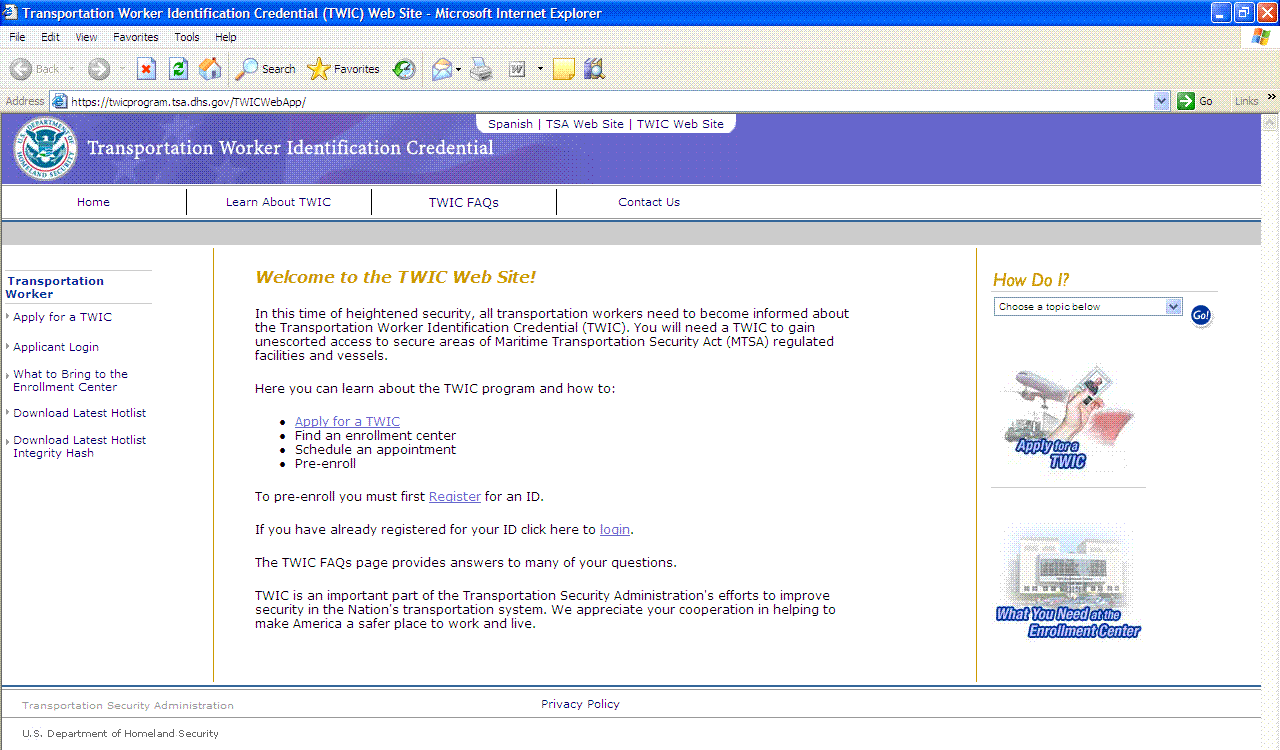The width and height of the screenshot is (1280, 750).
Task: Click 'Find an enrollment center' bullet text
Action: pyautogui.click(x=375, y=436)
